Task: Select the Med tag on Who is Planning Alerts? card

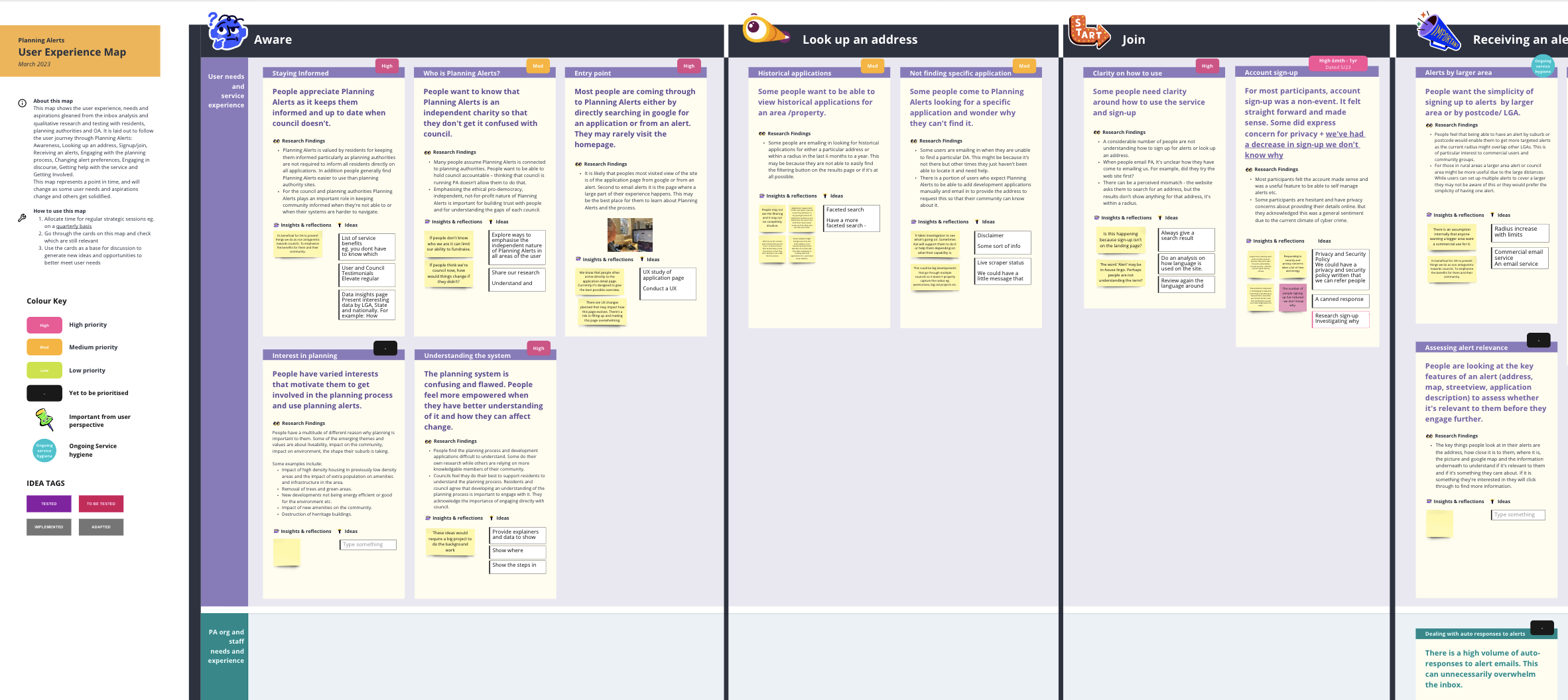Action: 538,66
